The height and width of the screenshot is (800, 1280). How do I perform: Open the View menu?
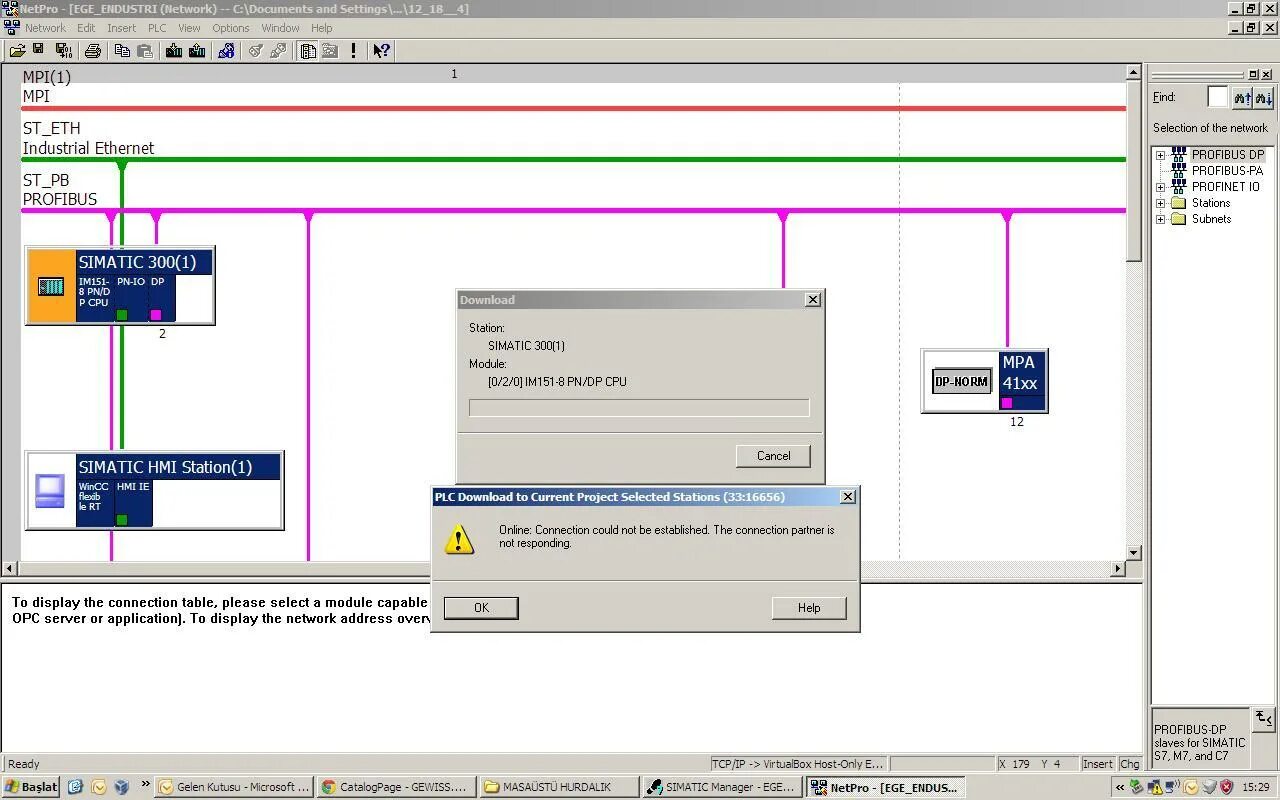tap(189, 28)
